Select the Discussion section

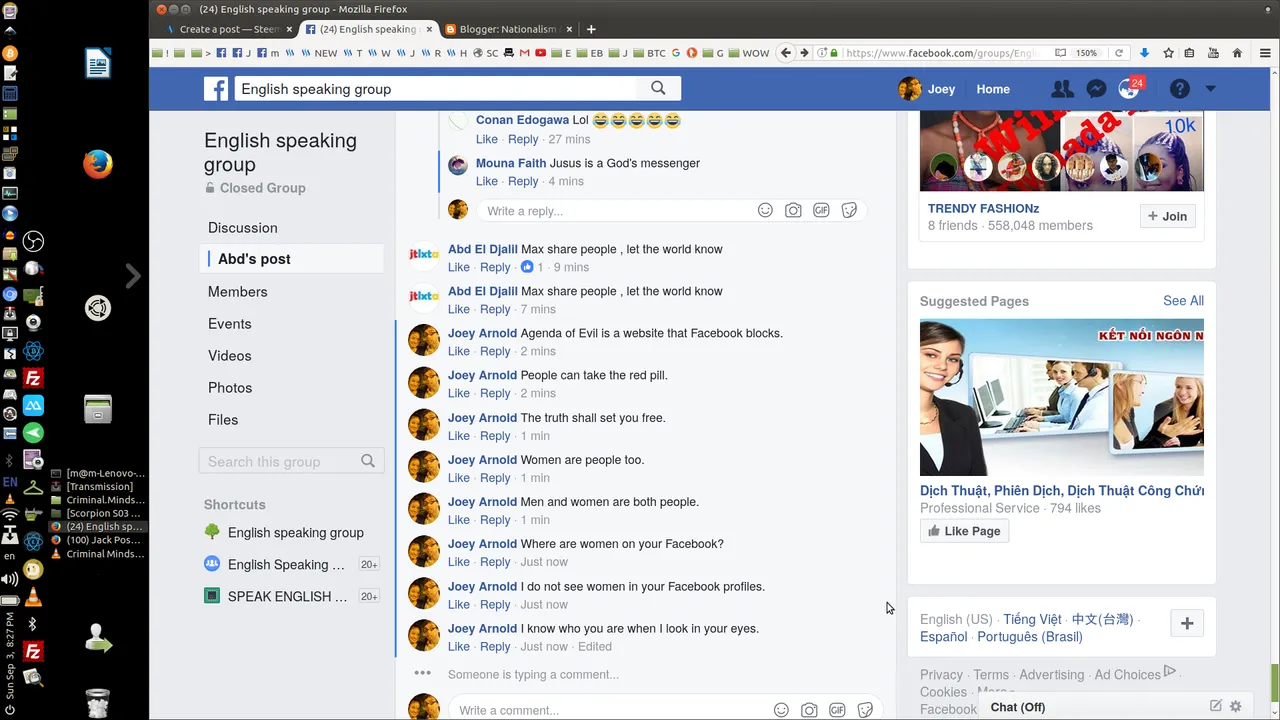tap(243, 228)
